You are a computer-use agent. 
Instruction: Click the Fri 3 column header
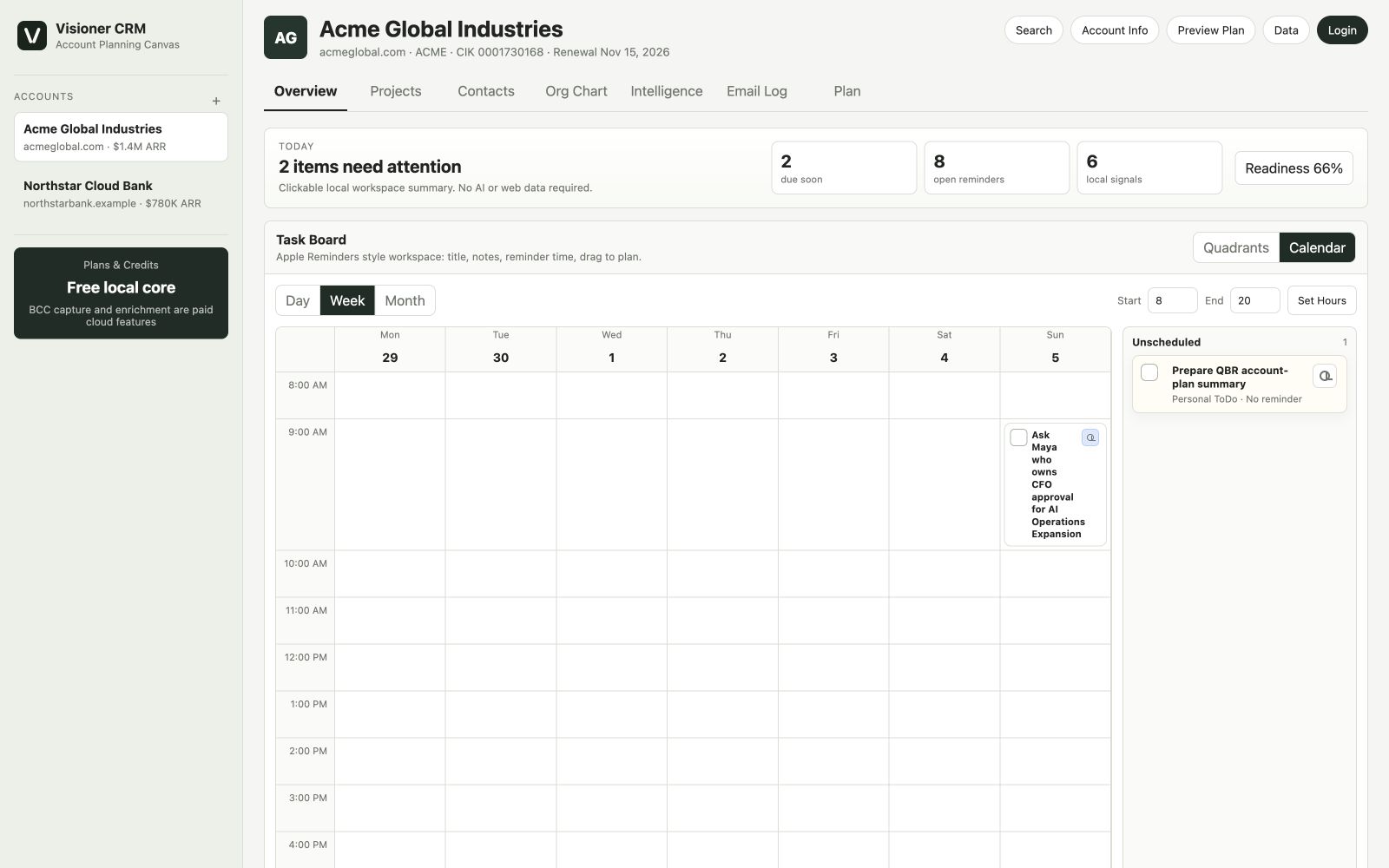[833, 349]
